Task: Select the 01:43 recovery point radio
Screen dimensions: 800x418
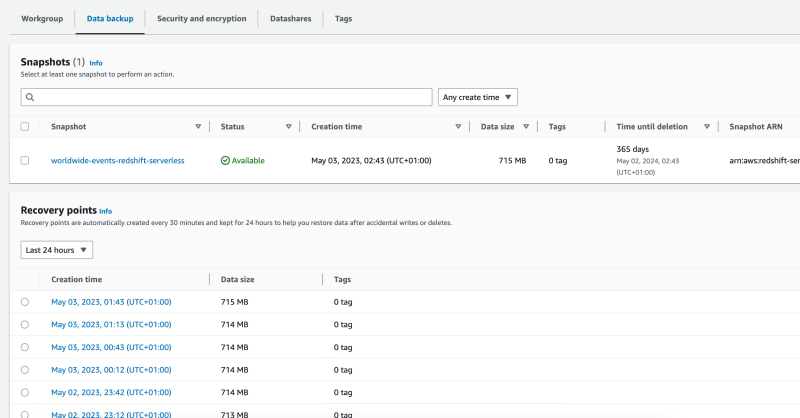Action: pyautogui.click(x=24, y=302)
